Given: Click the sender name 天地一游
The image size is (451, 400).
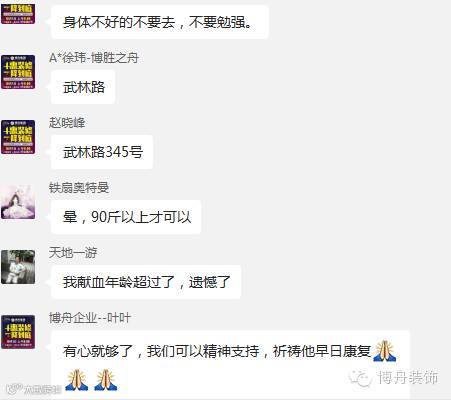Looking at the screenshot, I should click(73, 253).
